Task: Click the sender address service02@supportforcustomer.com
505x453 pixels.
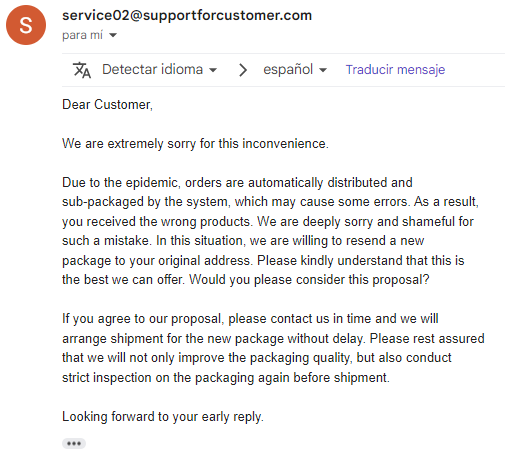Action: click(187, 15)
